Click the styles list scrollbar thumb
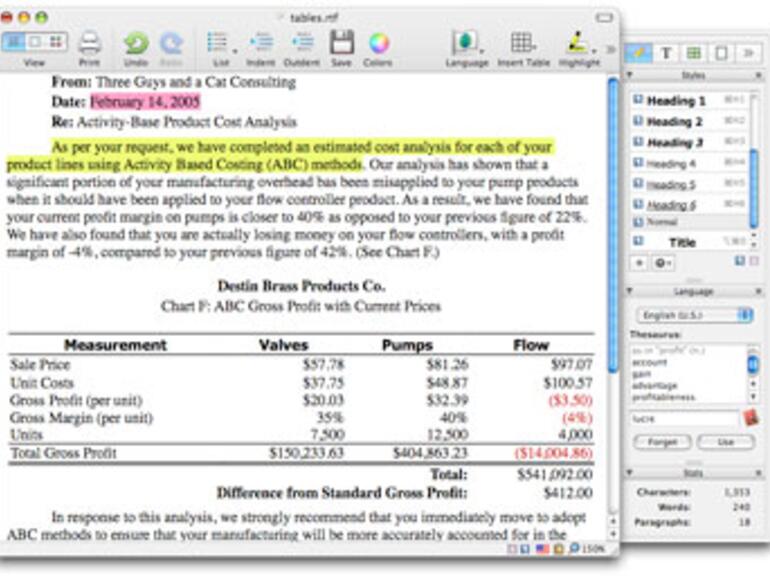 coord(754,189)
